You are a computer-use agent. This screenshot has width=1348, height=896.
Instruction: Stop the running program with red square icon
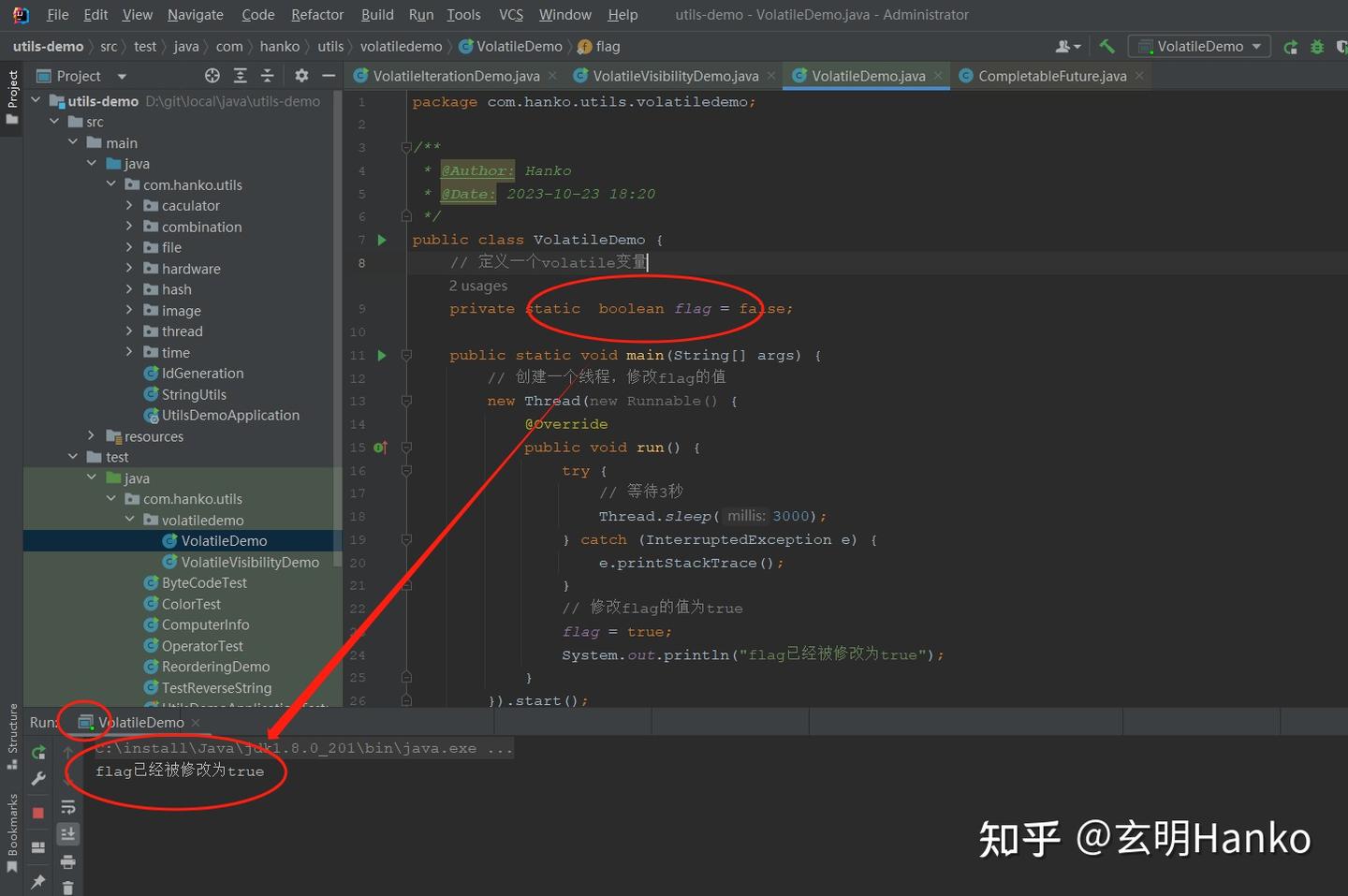[x=38, y=813]
